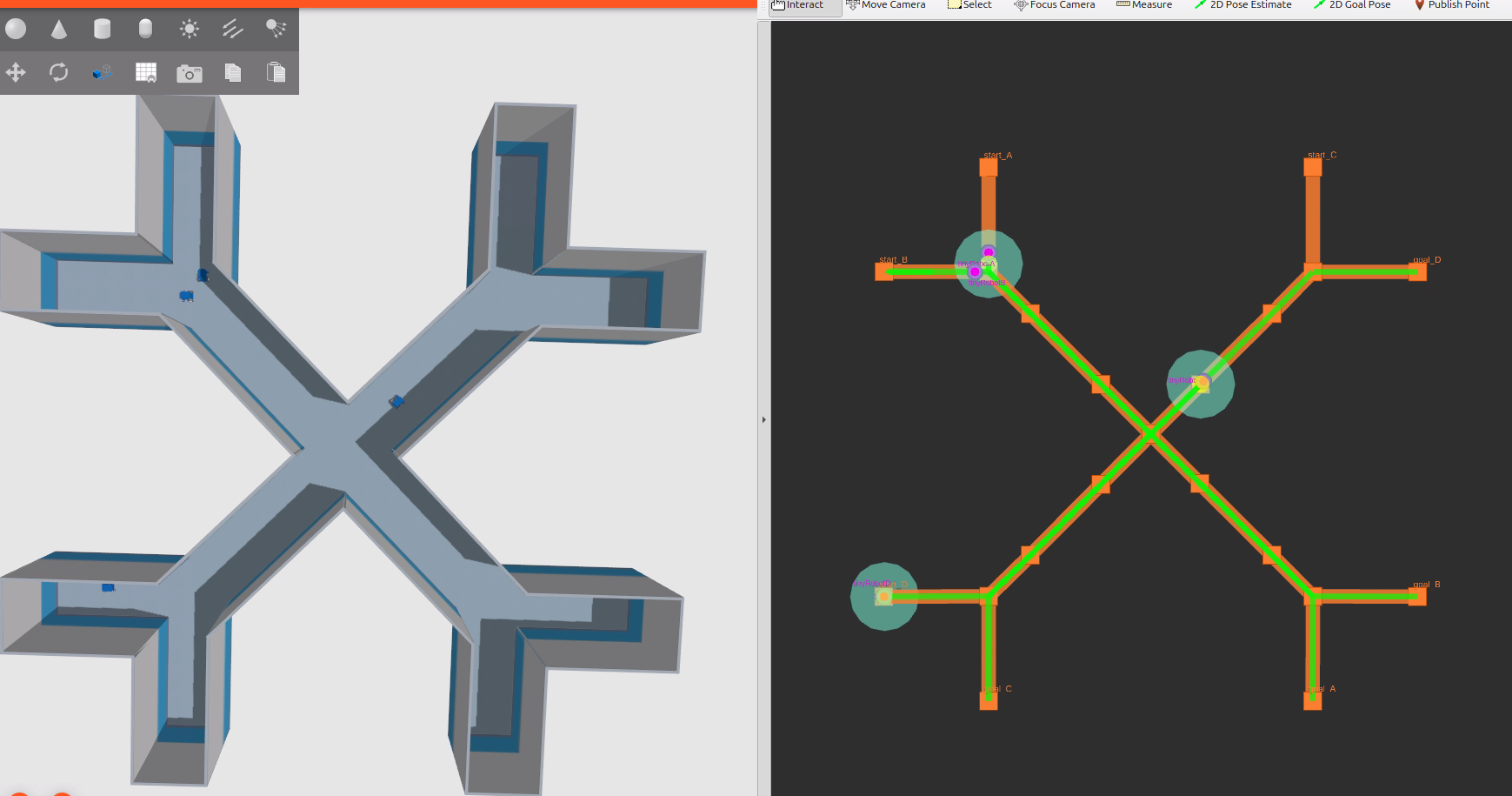Screen dimensions: 1512x796
Task: Insert a cone shape
Action: tap(59, 30)
